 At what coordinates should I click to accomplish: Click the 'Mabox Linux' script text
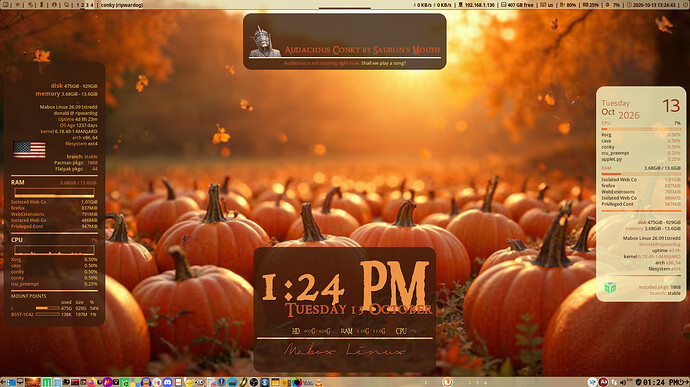coord(345,350)
